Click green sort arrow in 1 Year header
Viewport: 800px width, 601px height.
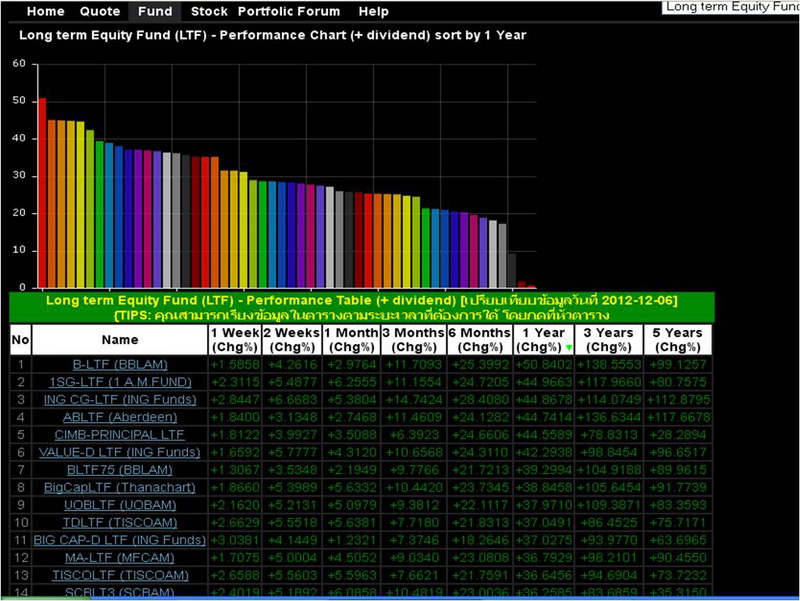(x=569, y=348)
